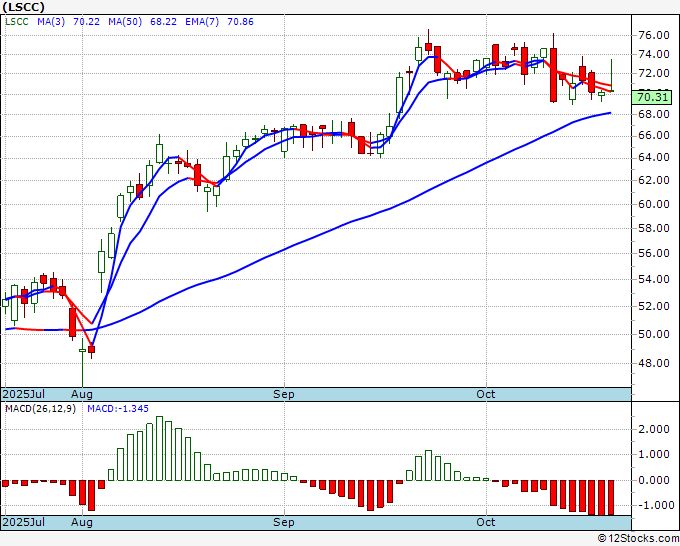
Task: Click the 56.00 price axis label
Action: tap(654, 253)
